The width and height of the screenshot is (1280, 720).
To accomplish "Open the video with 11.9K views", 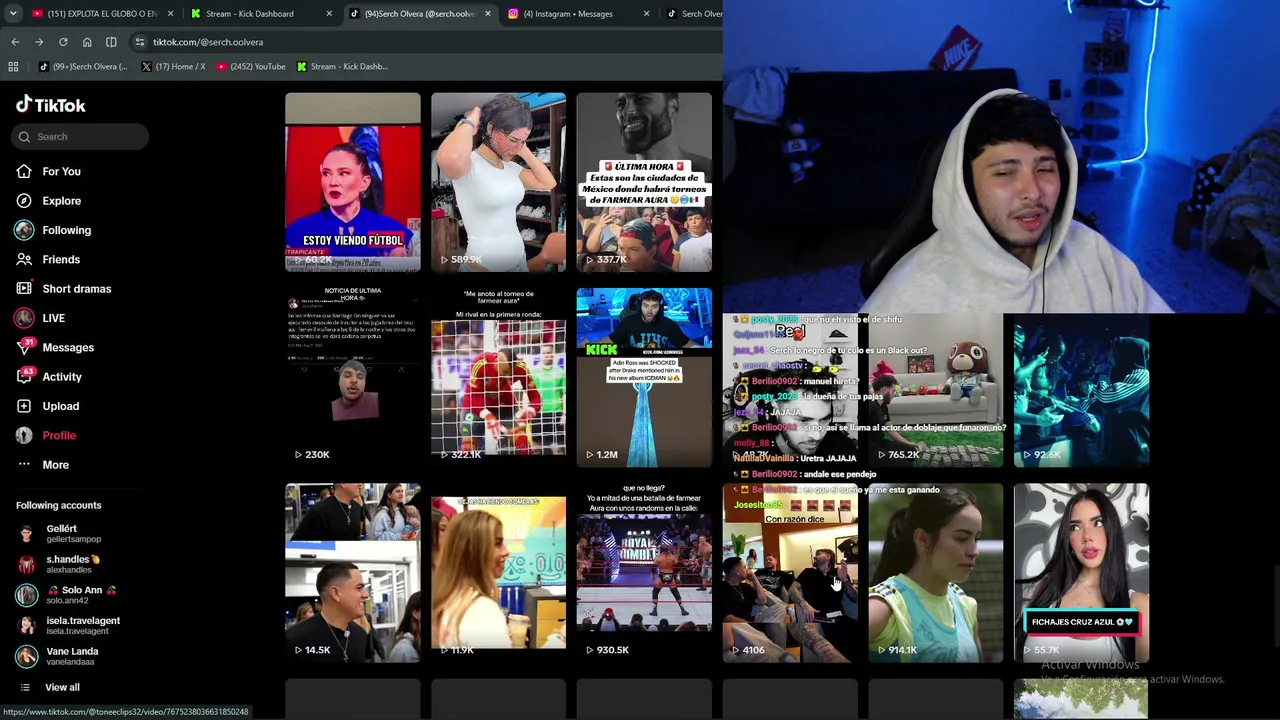I will pos(498,573).
